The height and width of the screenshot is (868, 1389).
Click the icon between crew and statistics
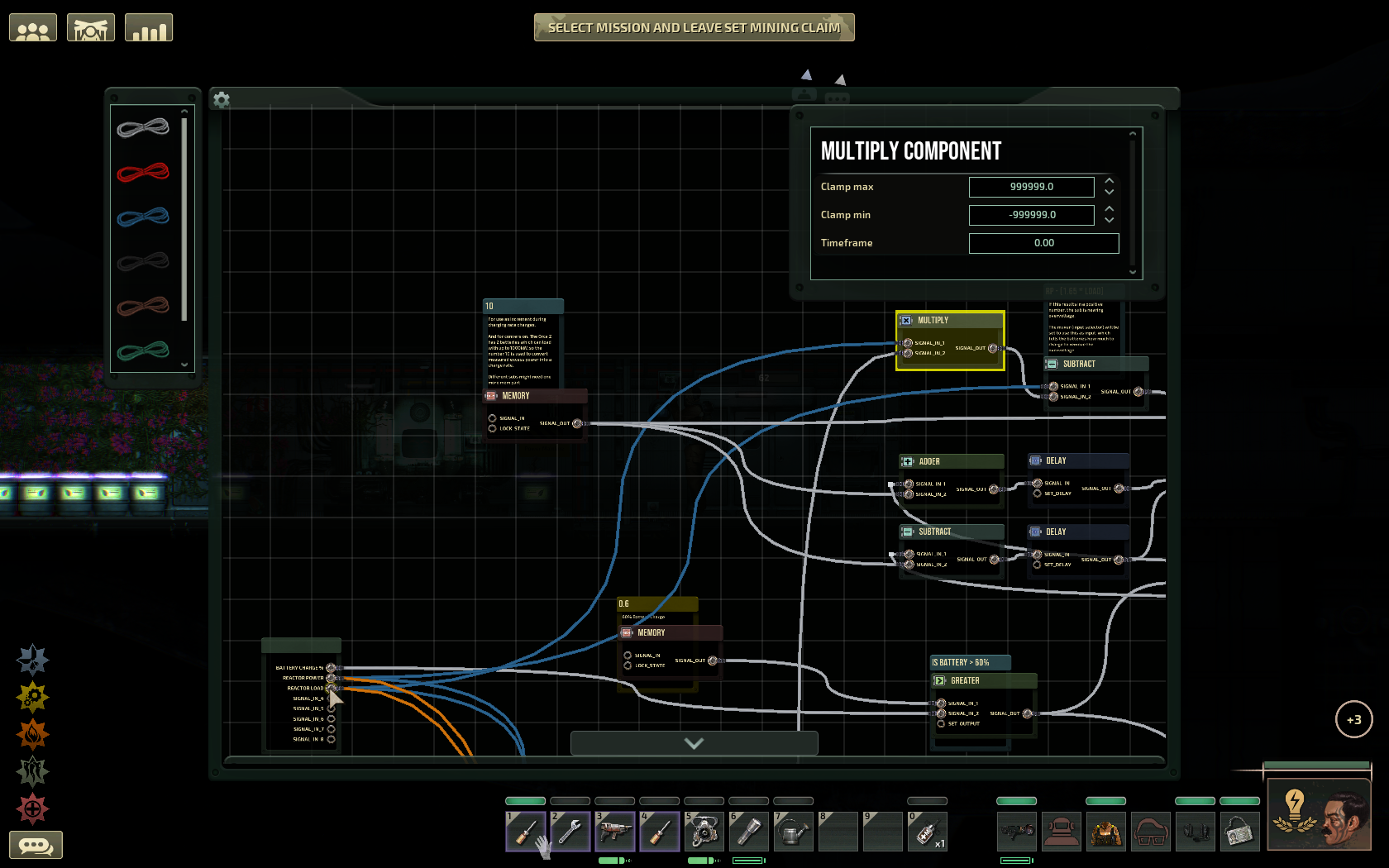[91, 28]
